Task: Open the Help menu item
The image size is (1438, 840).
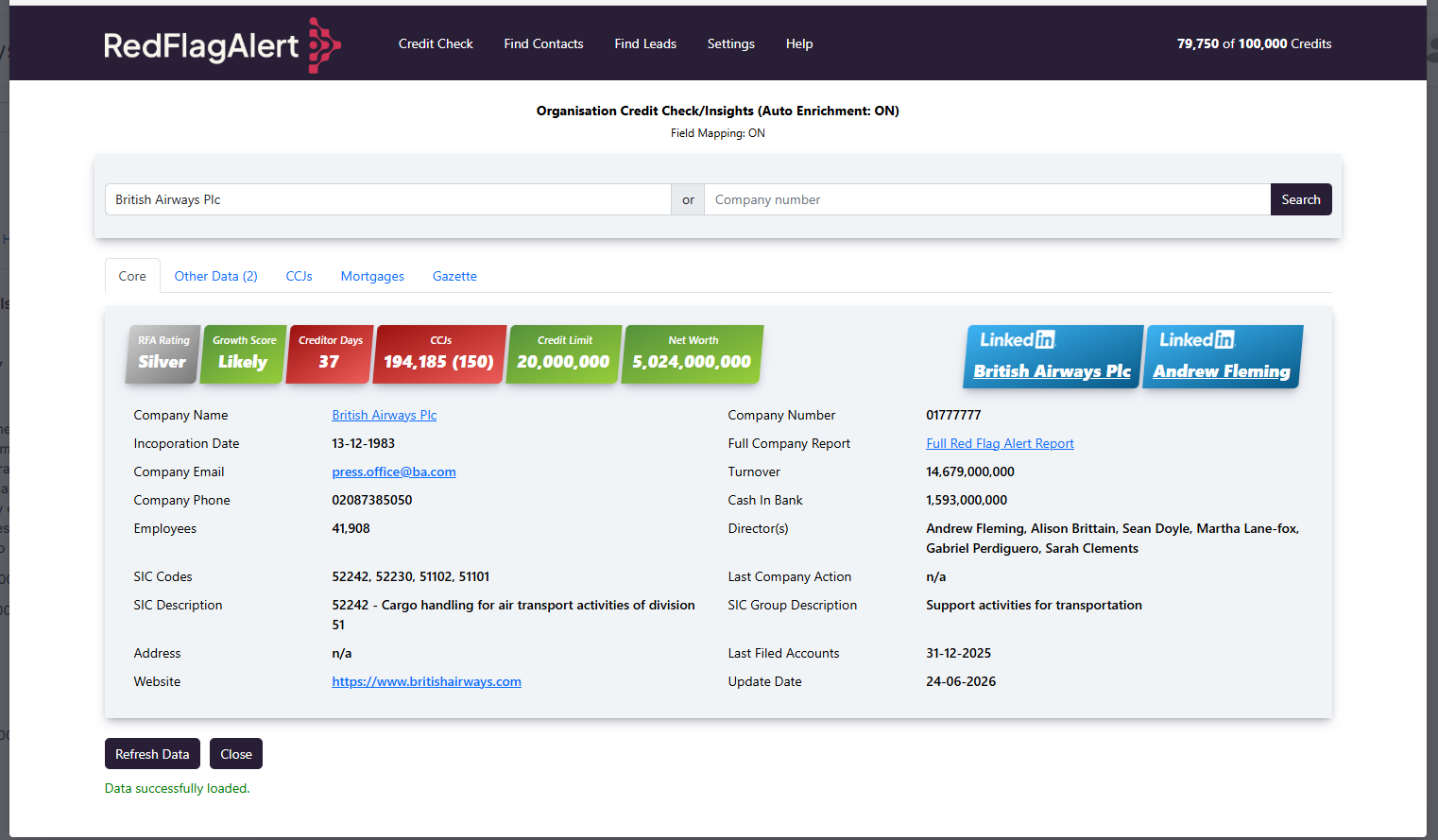Action: (x=799, y=43)
